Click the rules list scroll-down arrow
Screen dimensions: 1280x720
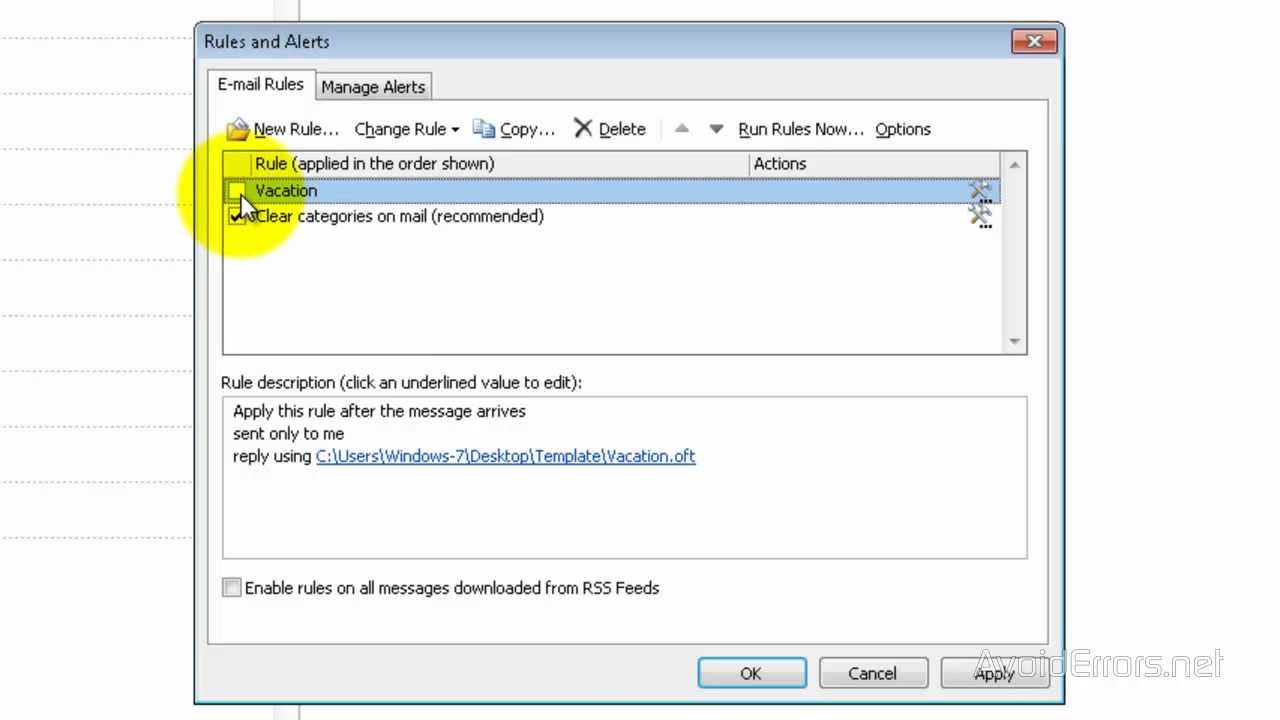pyautogui.click(x=1014, y=341)
